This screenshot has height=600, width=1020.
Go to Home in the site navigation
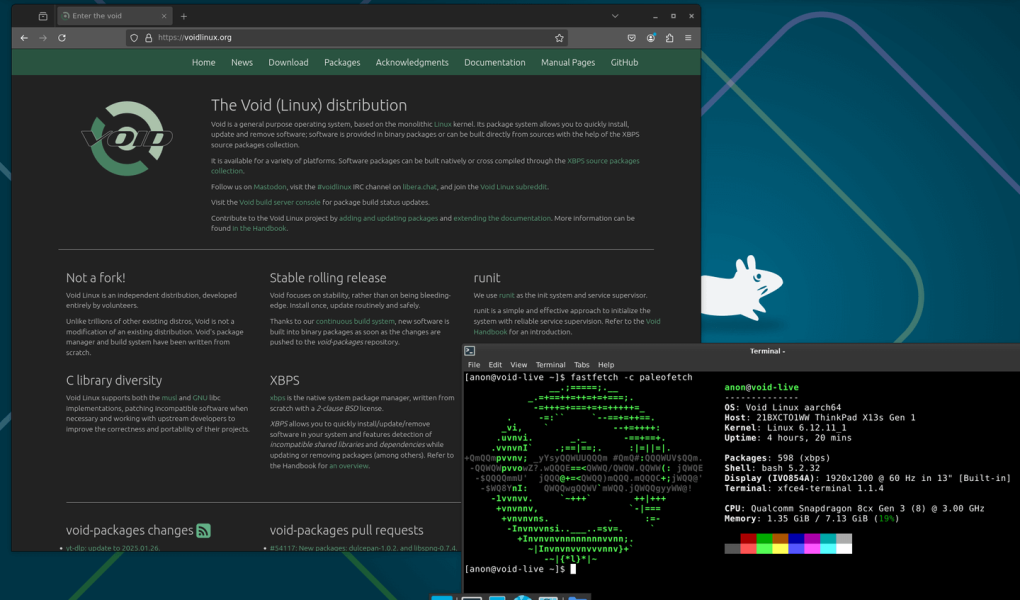(x=204, y=62)
